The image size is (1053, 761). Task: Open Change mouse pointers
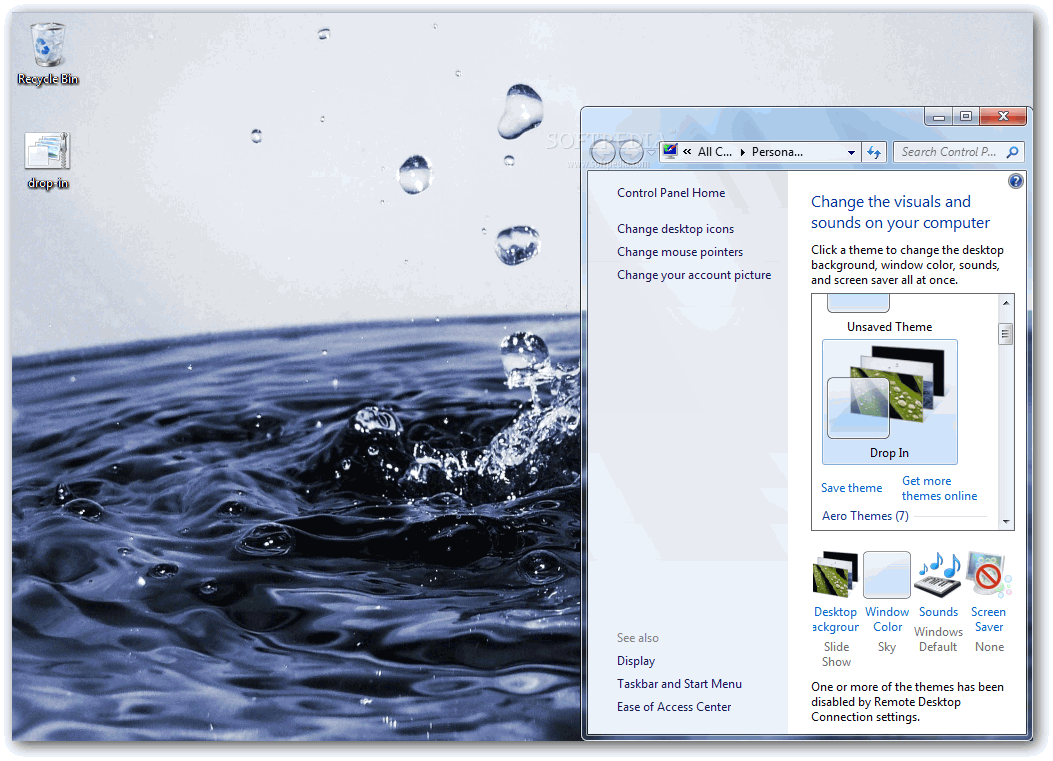pyautogui.click(x=680, y=252)
